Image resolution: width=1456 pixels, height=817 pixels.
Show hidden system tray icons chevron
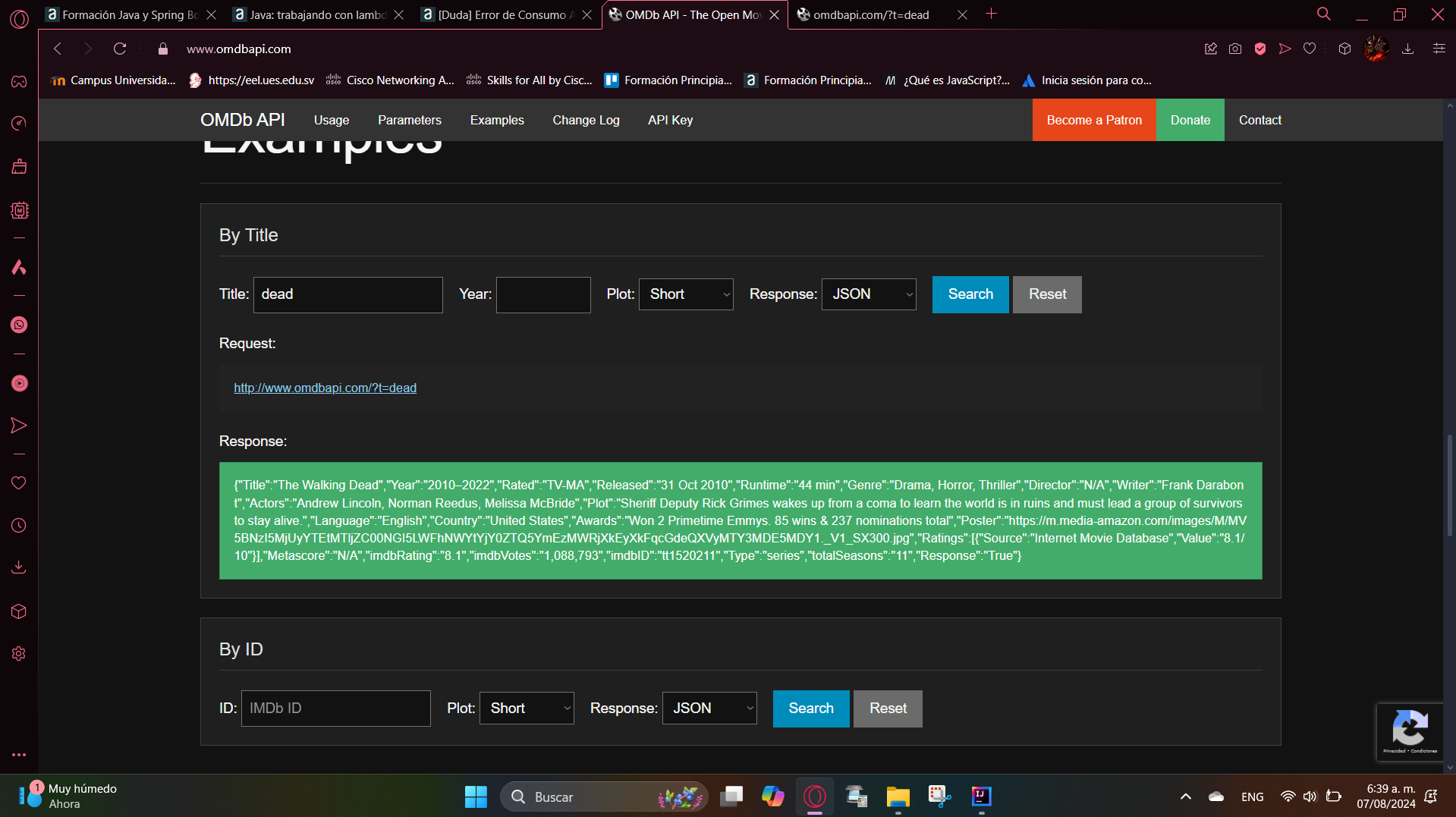pyautogui.click(x=1186, y=797)
